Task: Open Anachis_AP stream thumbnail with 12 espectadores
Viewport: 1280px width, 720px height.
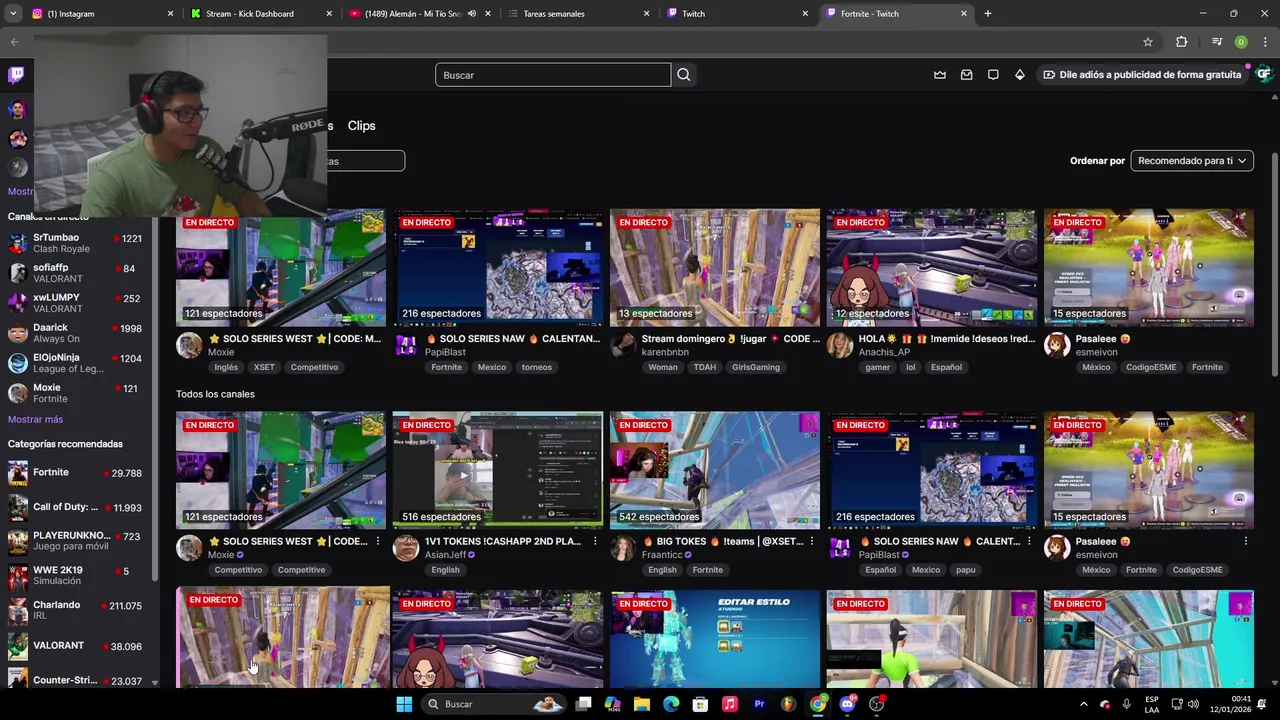Action: (x=932, y=268)
